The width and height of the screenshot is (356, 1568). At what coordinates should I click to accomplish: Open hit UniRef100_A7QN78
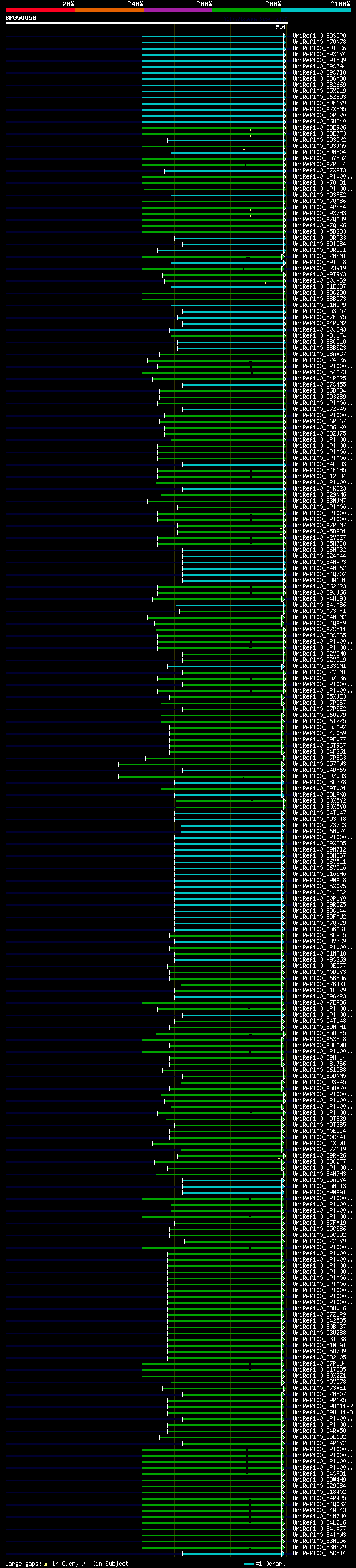(319, 42)
